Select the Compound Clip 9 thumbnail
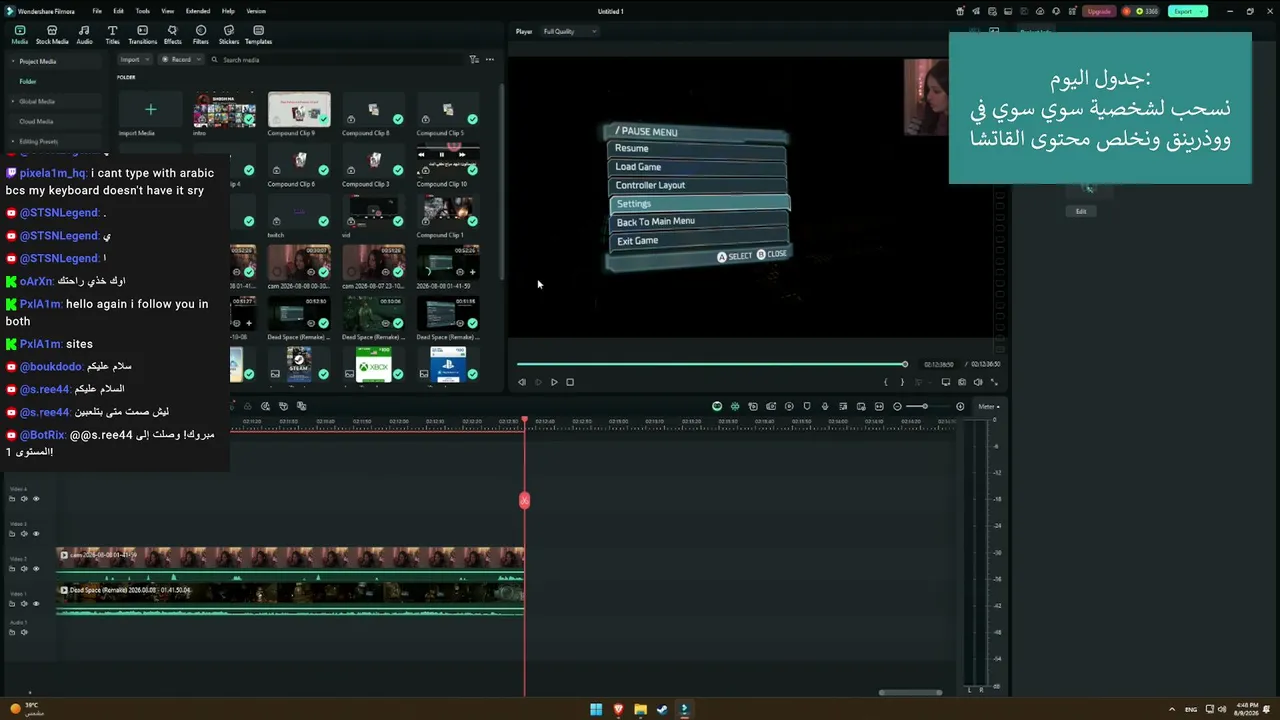This screenshot has height=720, width=1280. [x=299, y=110]
